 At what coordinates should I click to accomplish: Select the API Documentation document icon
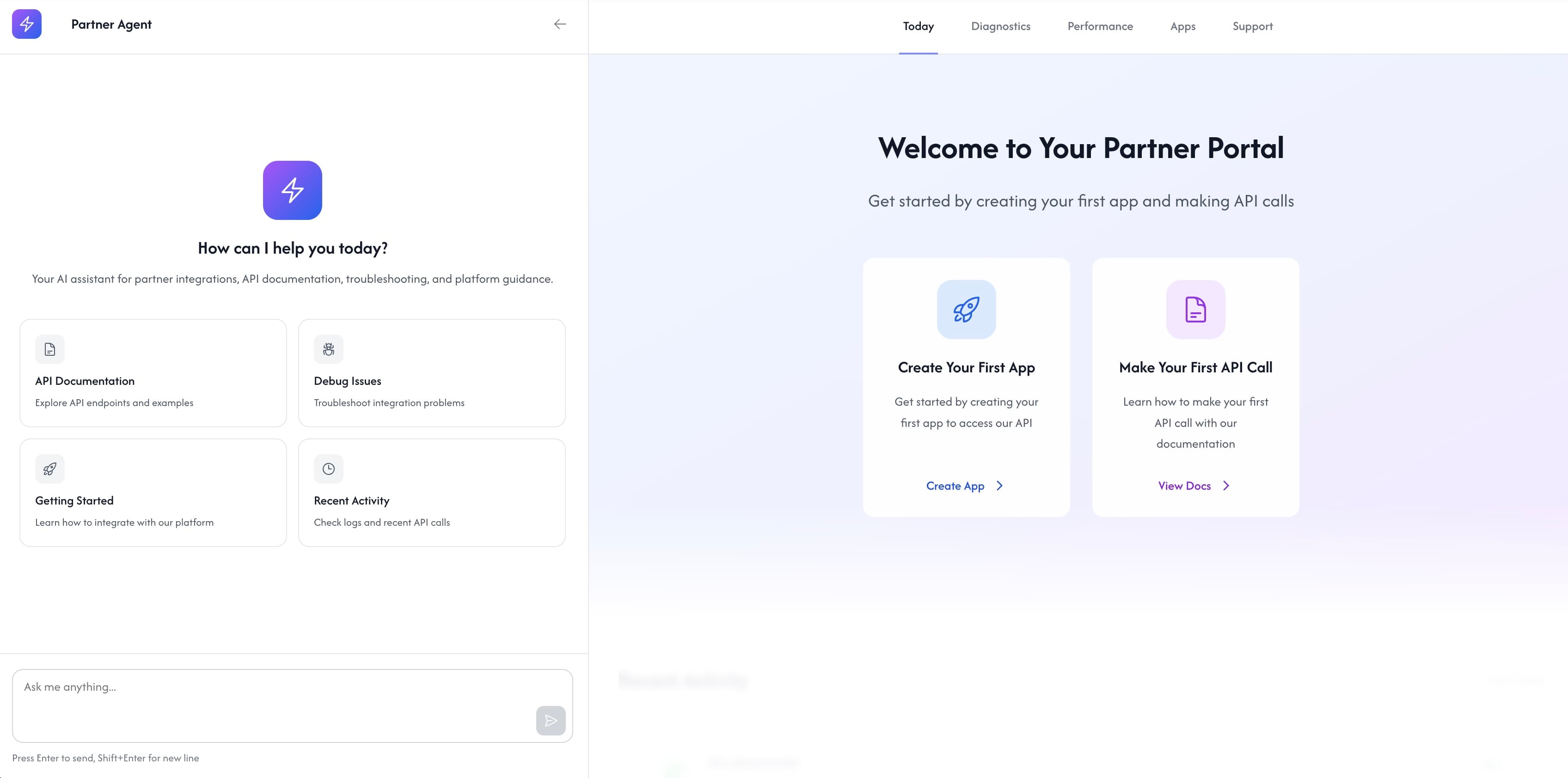coord(50,348)
